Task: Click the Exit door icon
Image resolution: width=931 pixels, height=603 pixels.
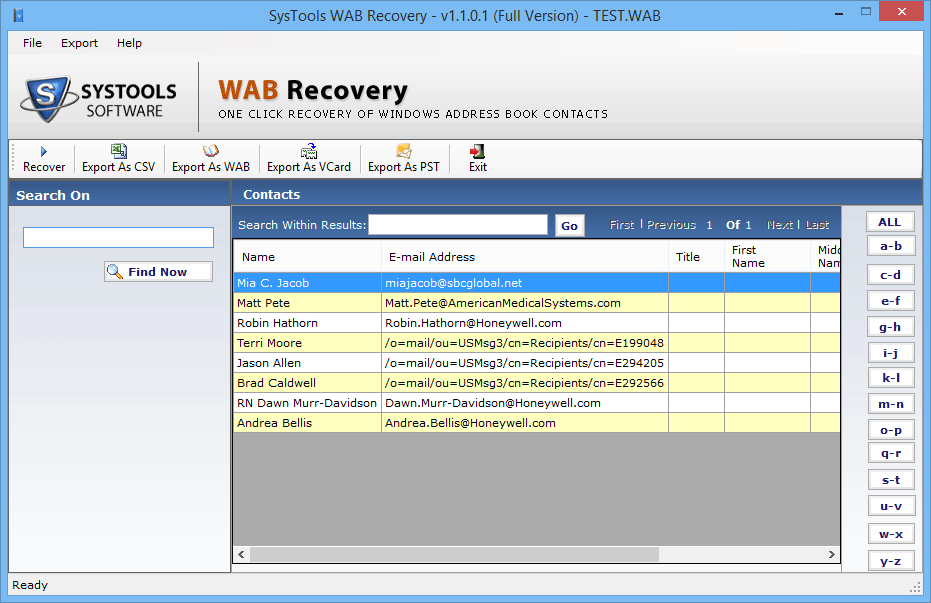Action: (x=477, y=151)
